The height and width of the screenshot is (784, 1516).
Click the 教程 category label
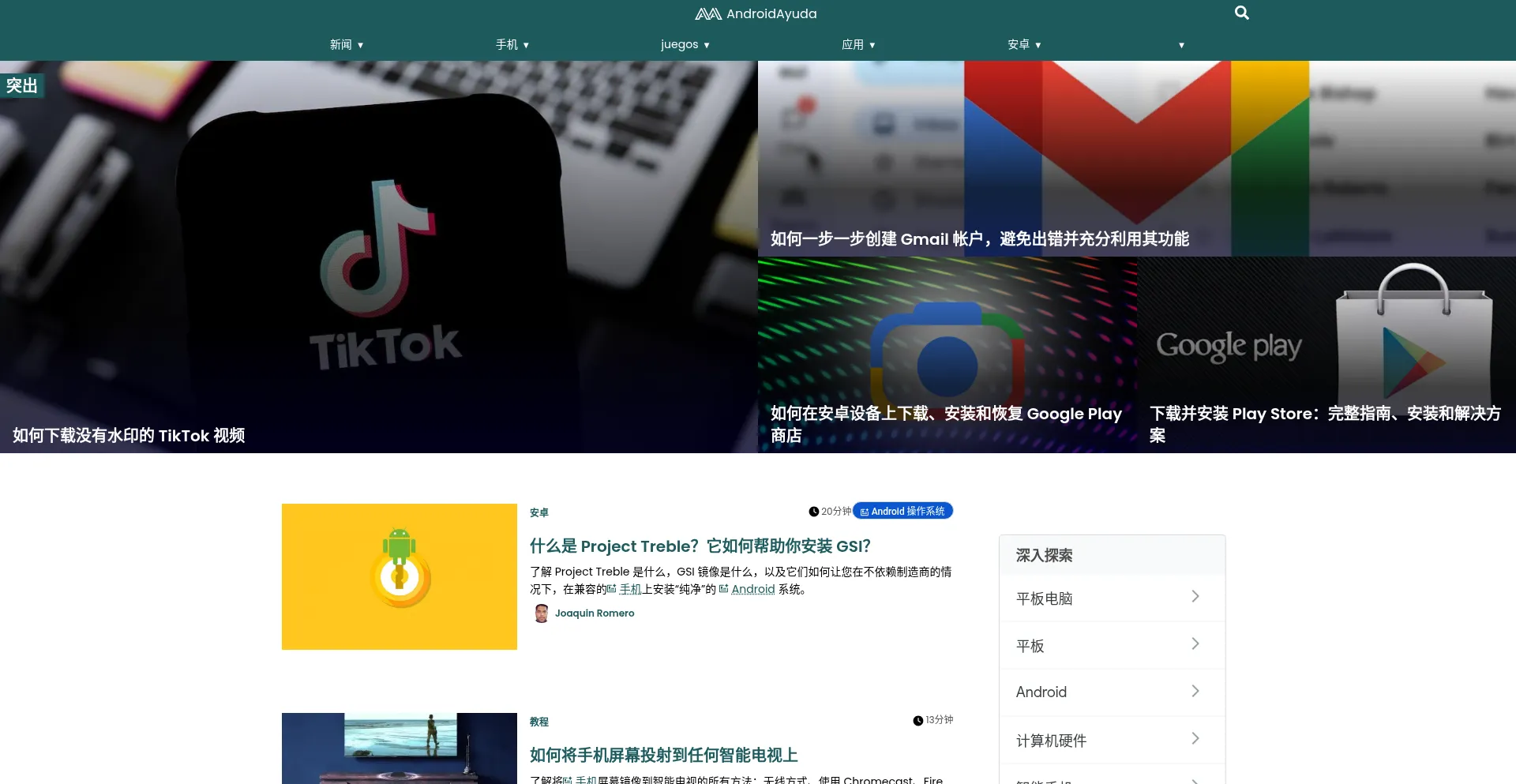click(x=539, y=722)
